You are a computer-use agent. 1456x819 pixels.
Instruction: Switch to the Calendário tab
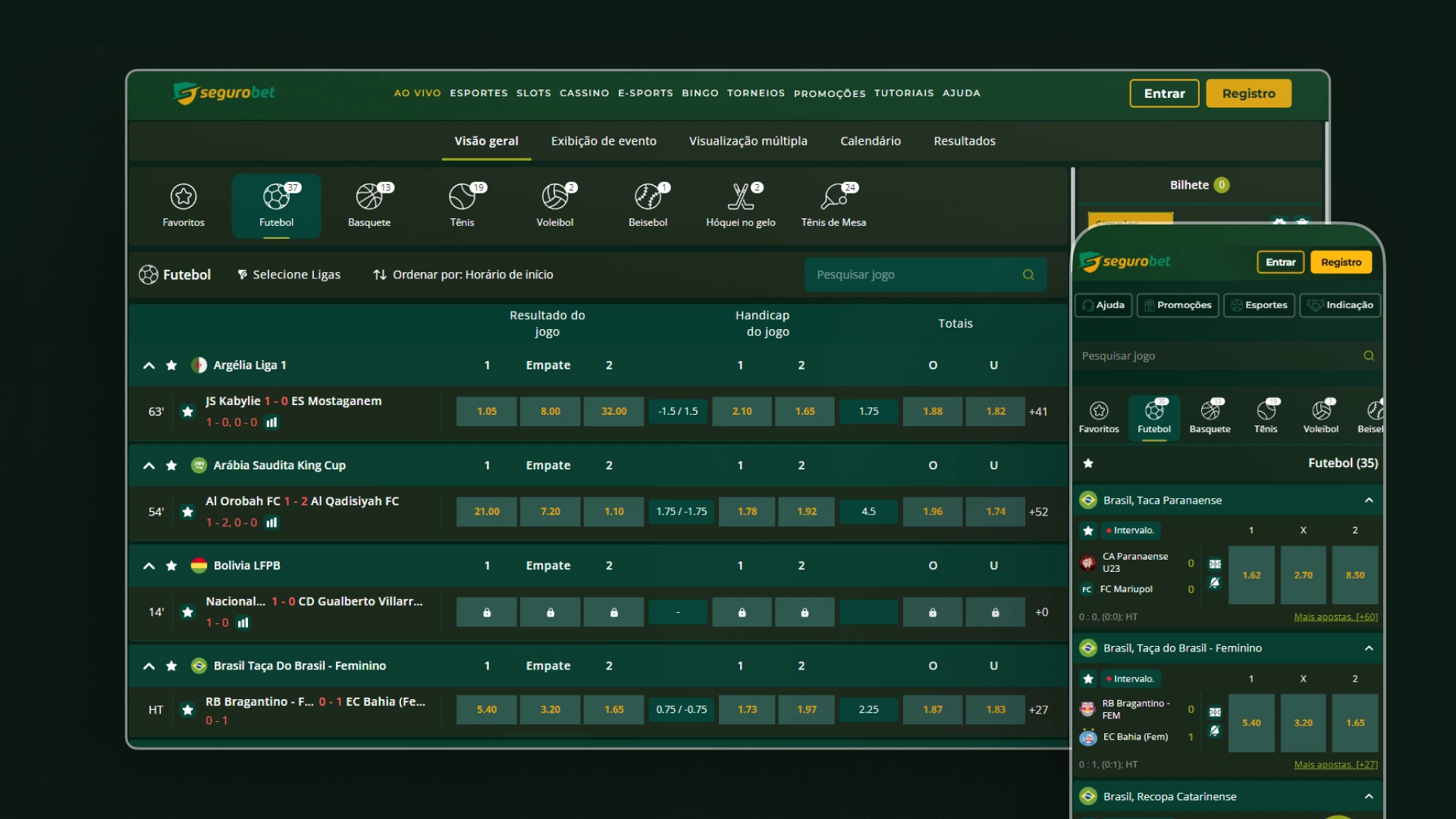(x=870, y=141)
